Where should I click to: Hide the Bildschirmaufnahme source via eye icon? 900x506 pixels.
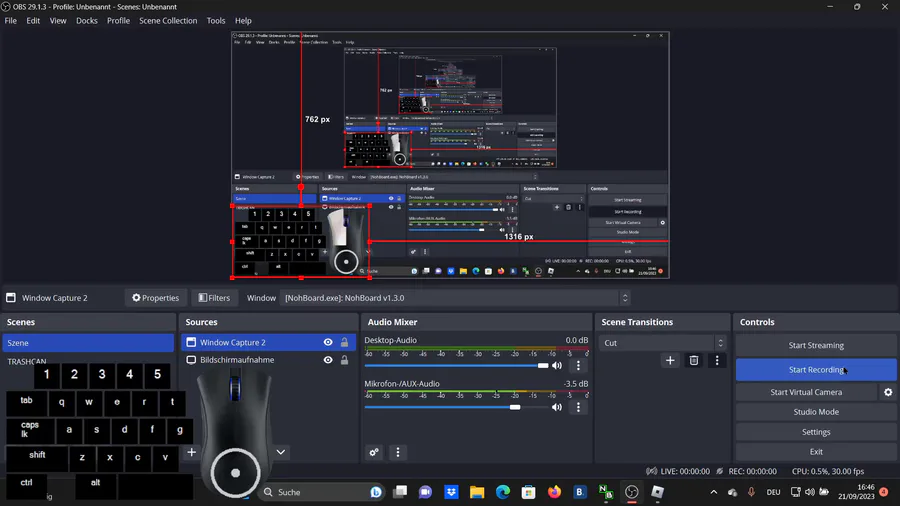(x=328, y=360)
